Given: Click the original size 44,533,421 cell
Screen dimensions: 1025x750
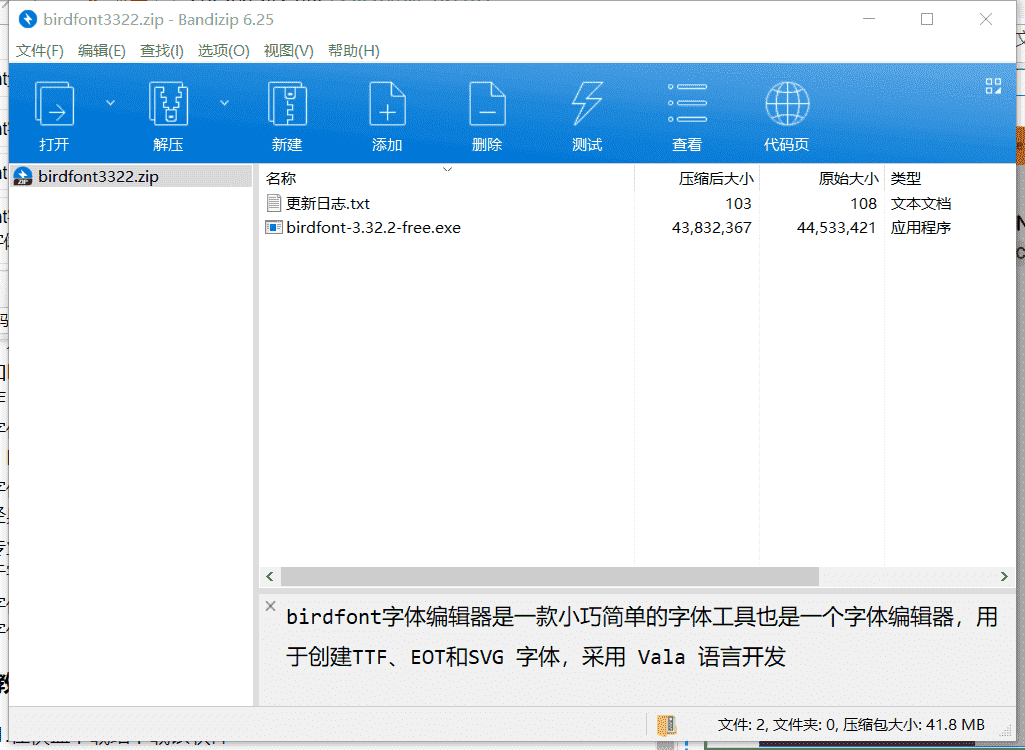Looking at the screenshot, I should (836, 228).
